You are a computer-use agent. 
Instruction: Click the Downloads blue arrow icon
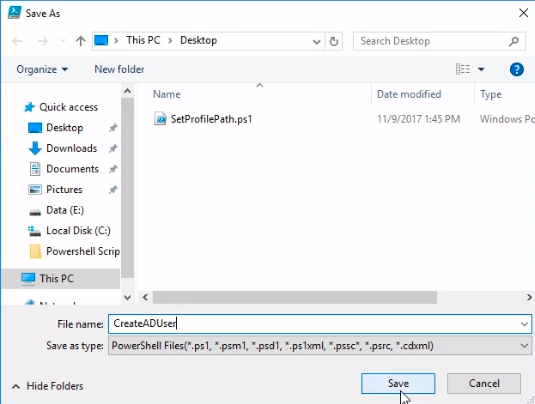(34, 148)
